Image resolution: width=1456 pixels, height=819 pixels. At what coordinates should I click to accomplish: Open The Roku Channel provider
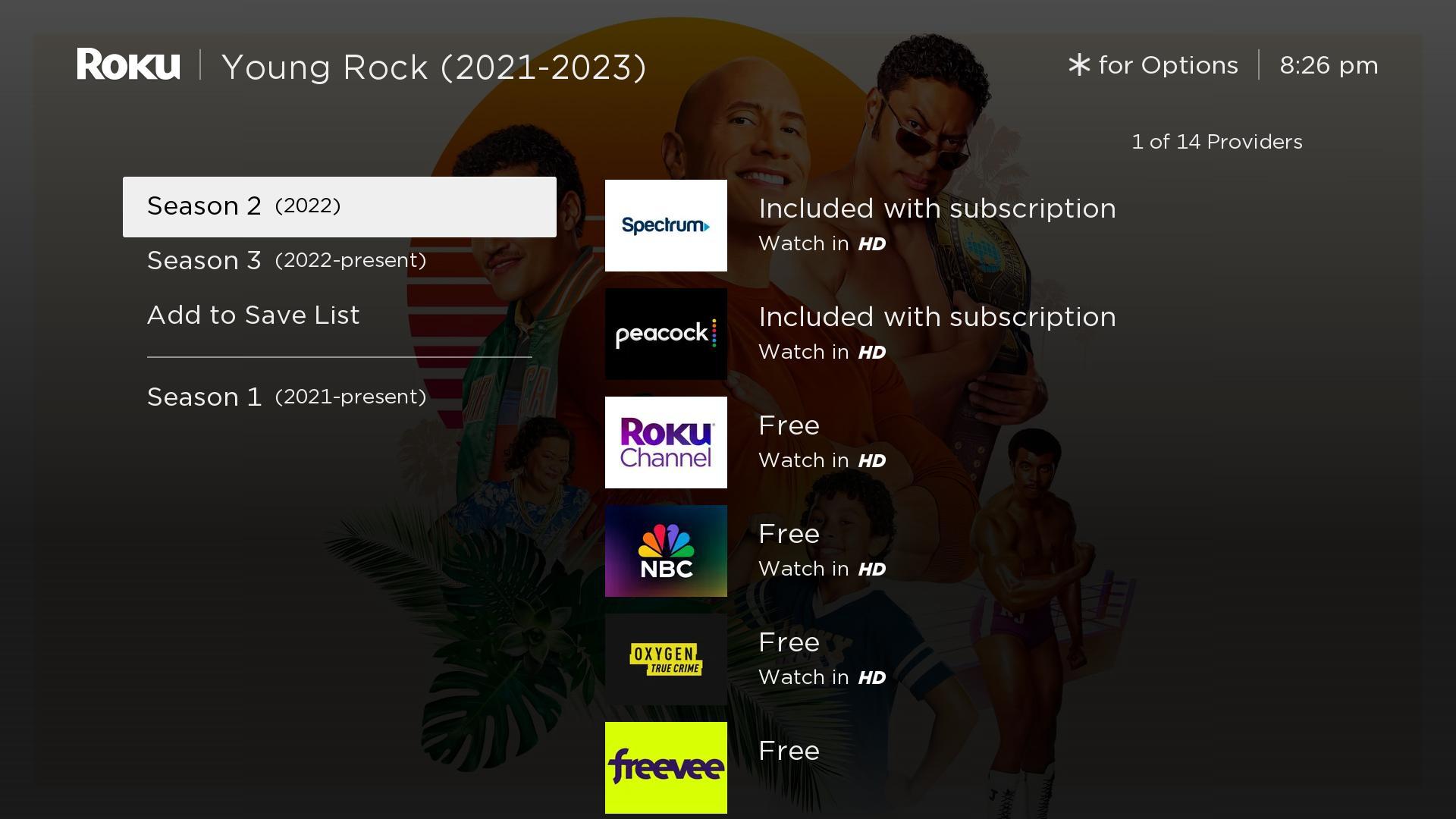click(666, 442)
